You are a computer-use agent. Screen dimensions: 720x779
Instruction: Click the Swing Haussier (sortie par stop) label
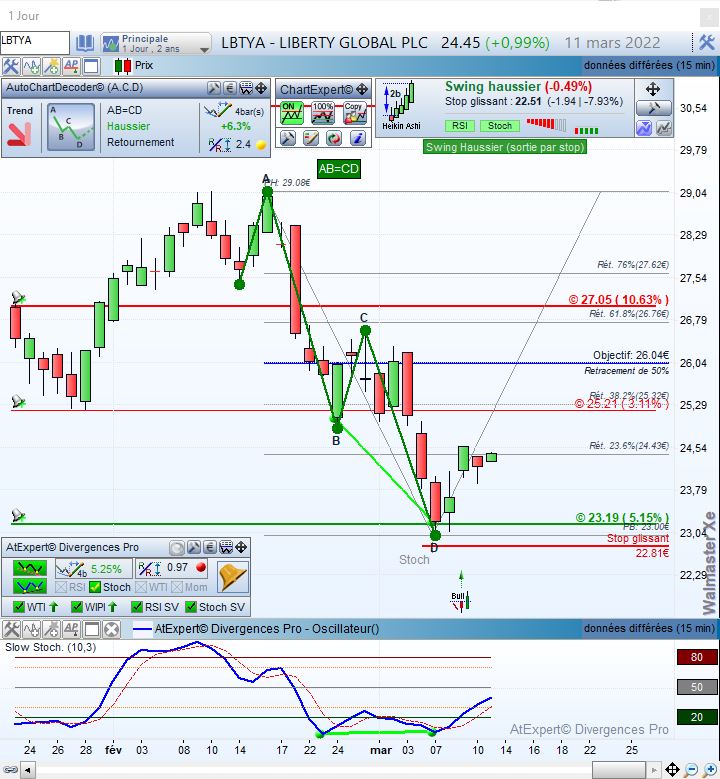pyautogui.click(x=505, y=147)
